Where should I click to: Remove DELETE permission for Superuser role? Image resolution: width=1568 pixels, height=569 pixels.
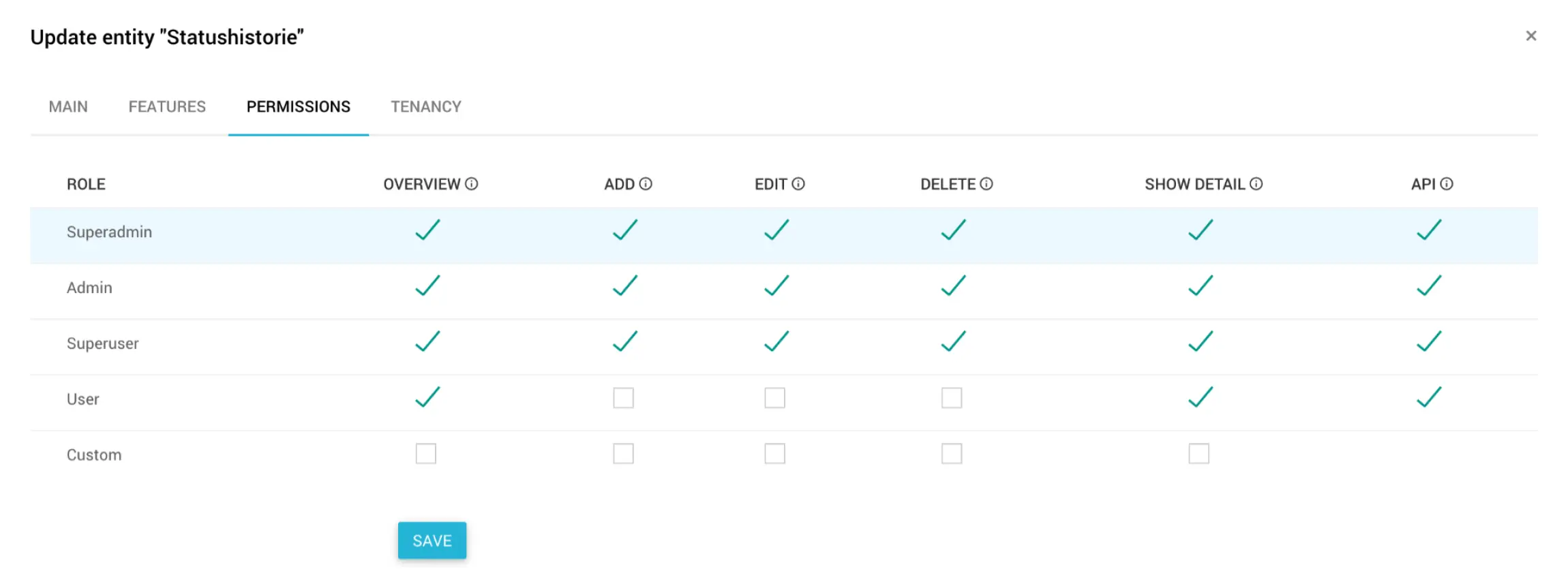pyautogui.click(x=953, y=342)
